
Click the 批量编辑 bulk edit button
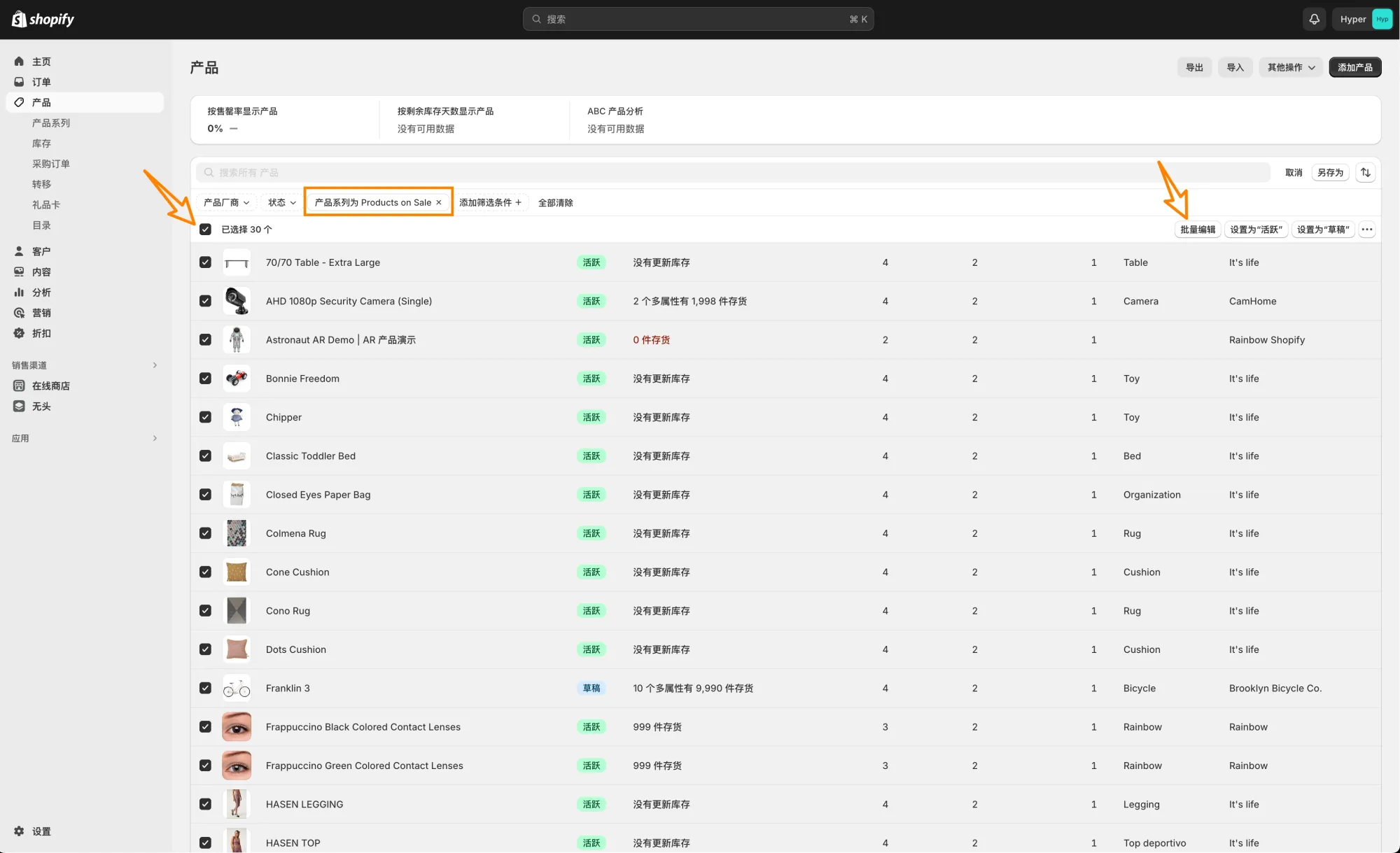pos(1198,230)
